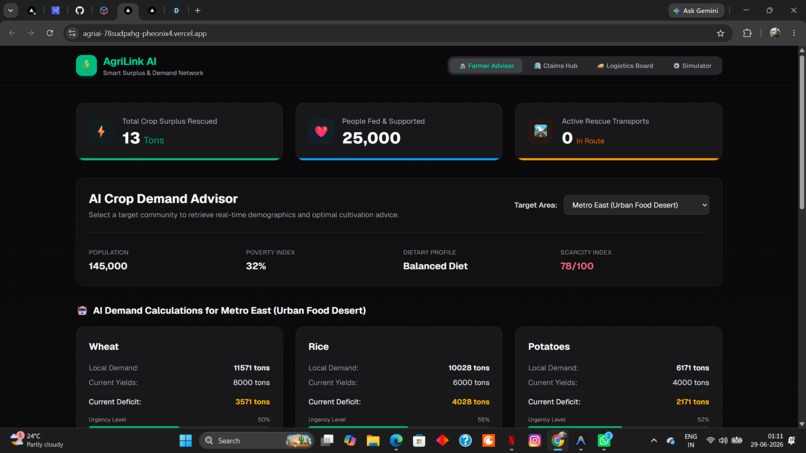View site information icon in address bar
Image resolution: width=806 pixels, height=453 pixels.
(72, 33)
